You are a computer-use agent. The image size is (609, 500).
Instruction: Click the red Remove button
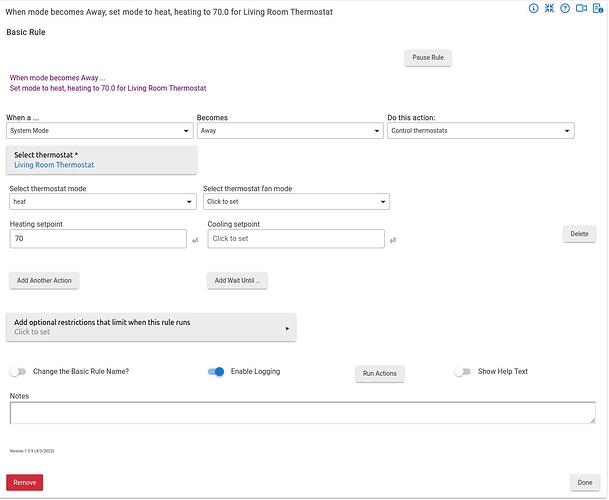25,483
